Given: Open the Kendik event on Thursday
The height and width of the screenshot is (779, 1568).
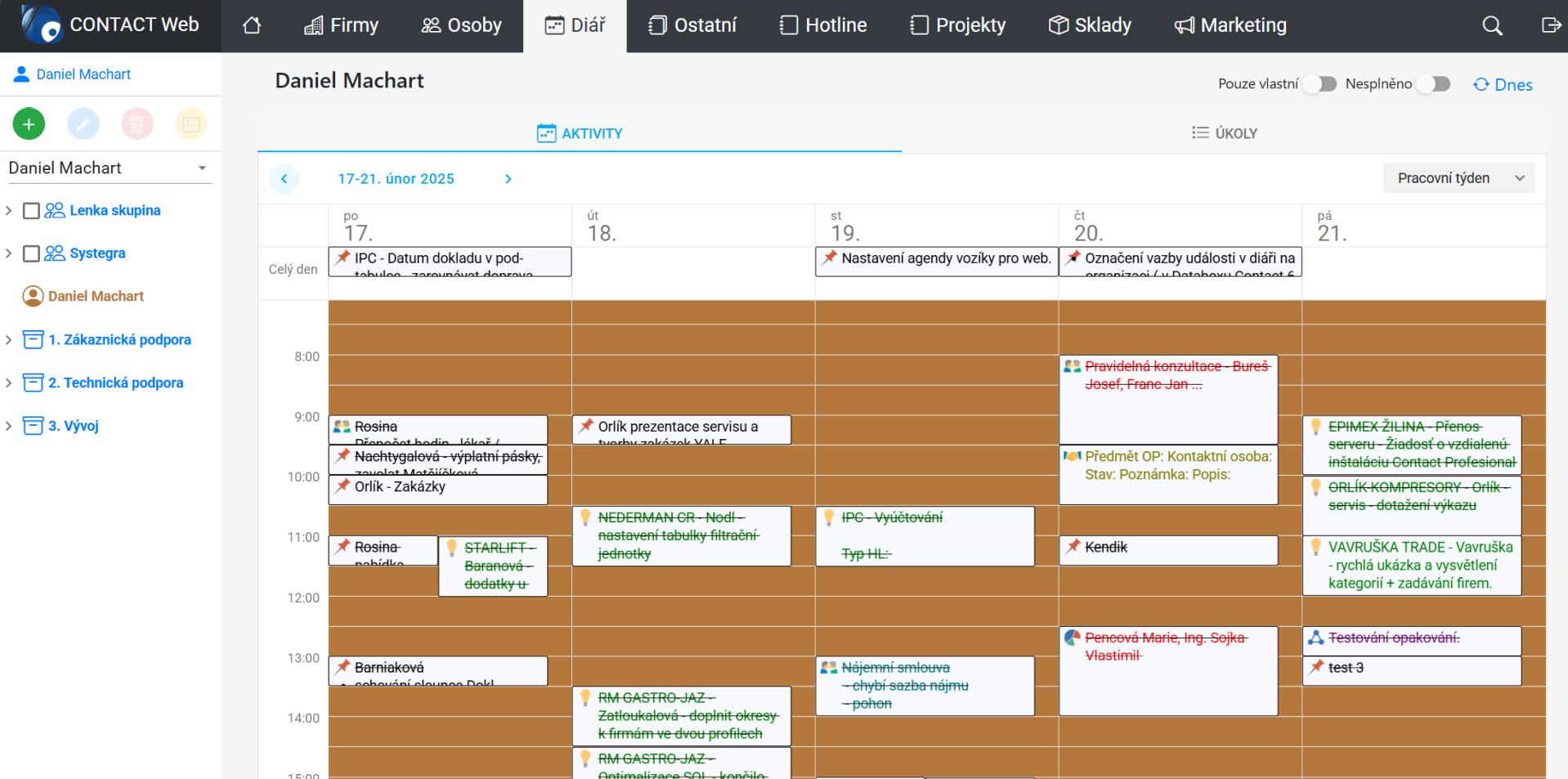Looking at the screenshot, I should pos(1167,548).
